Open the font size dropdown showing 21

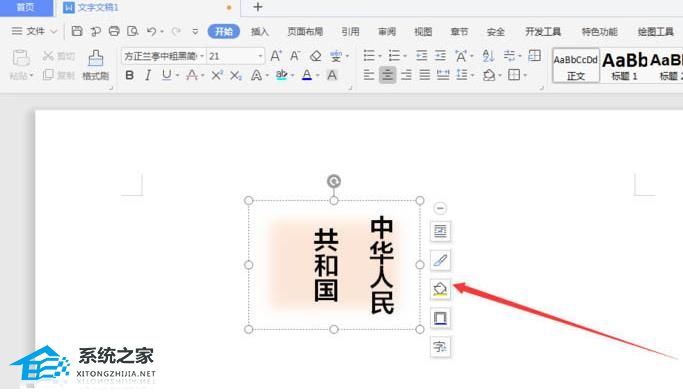click(x=260, y=56)
